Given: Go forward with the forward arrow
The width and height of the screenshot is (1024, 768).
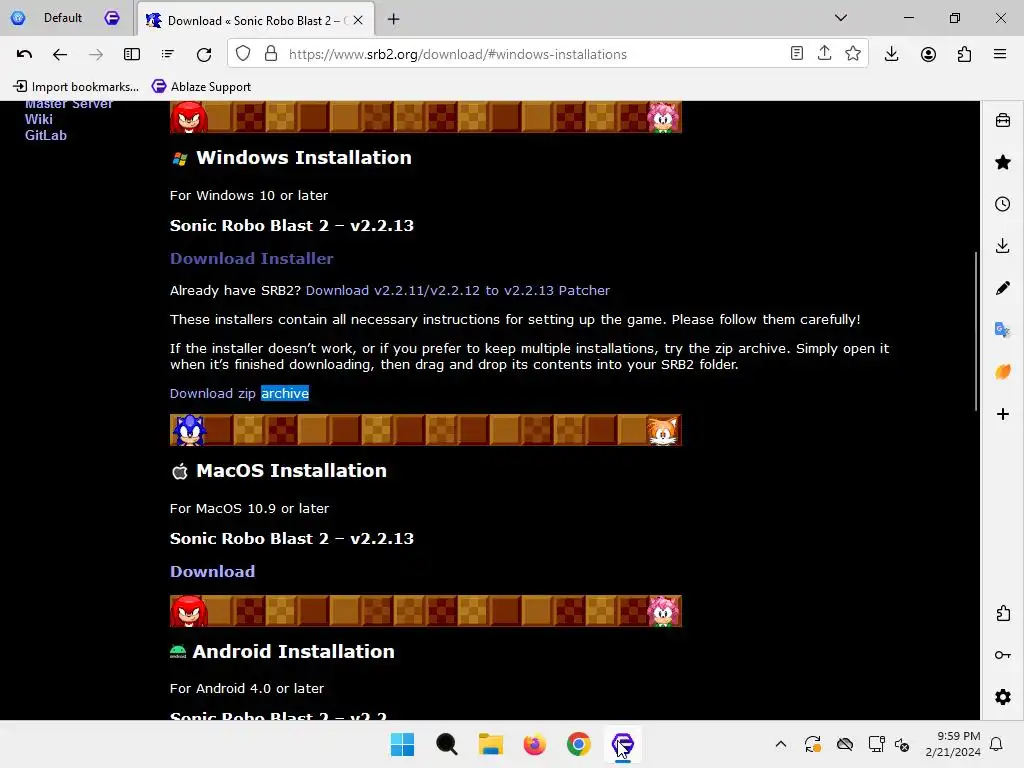Looking at the screenshot, I should (95, 54).
